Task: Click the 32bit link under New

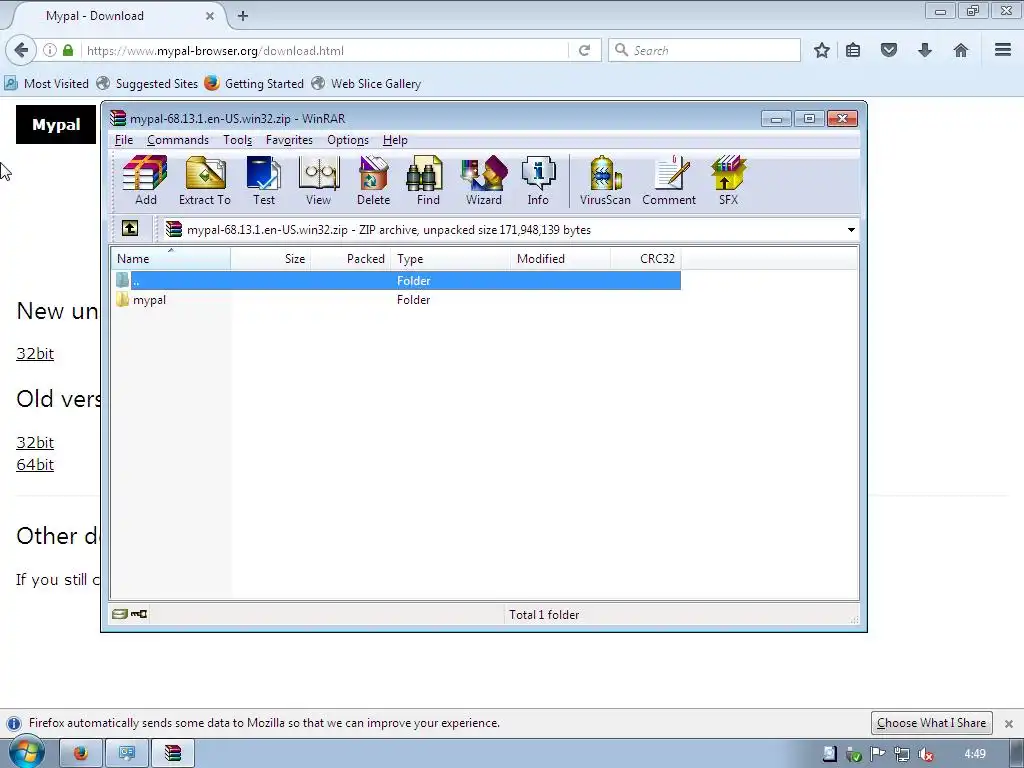Action: pos(35,353)
